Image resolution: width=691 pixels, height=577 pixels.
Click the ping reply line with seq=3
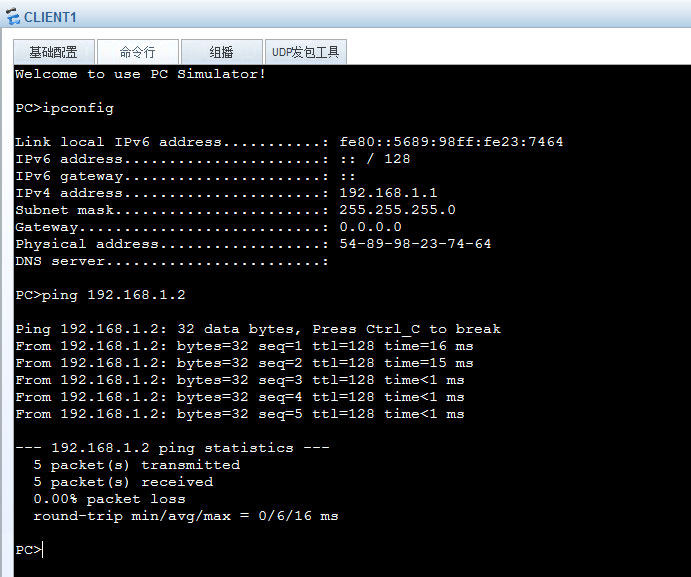[x=240, y=380]
